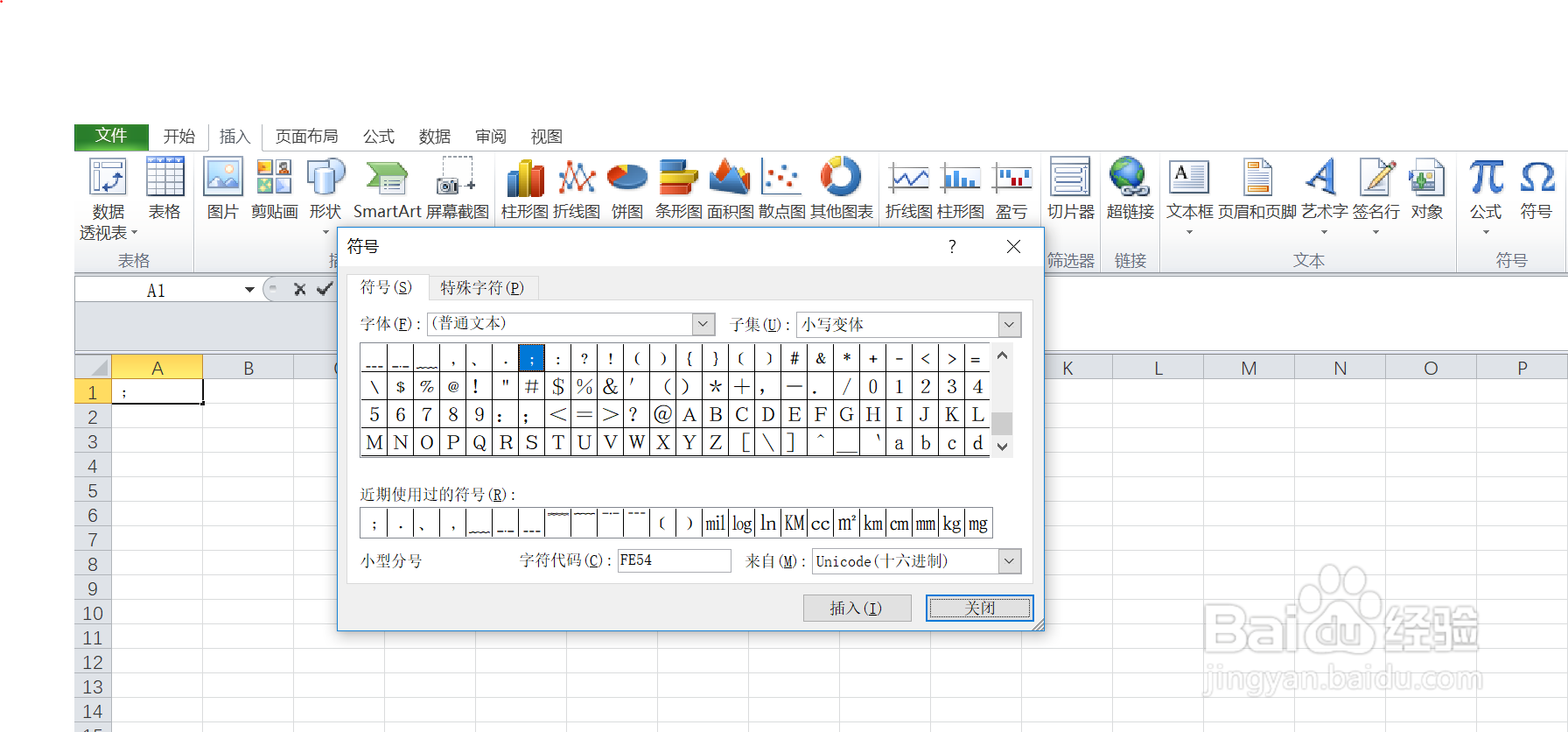This screenshot has width=1568, height=732.
Task: Insert a Win/Loss (盈亏) sparkline
Action: (1011, 188)
